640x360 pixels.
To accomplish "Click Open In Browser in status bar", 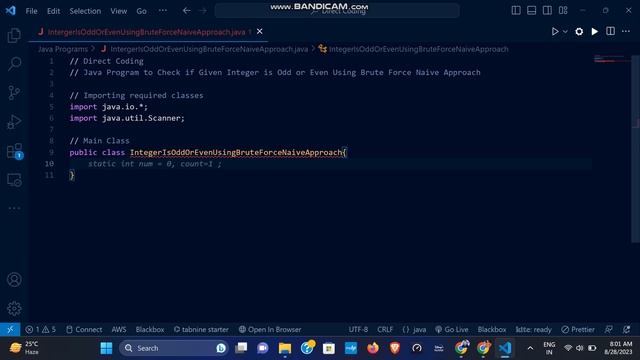I will point(270,329).
